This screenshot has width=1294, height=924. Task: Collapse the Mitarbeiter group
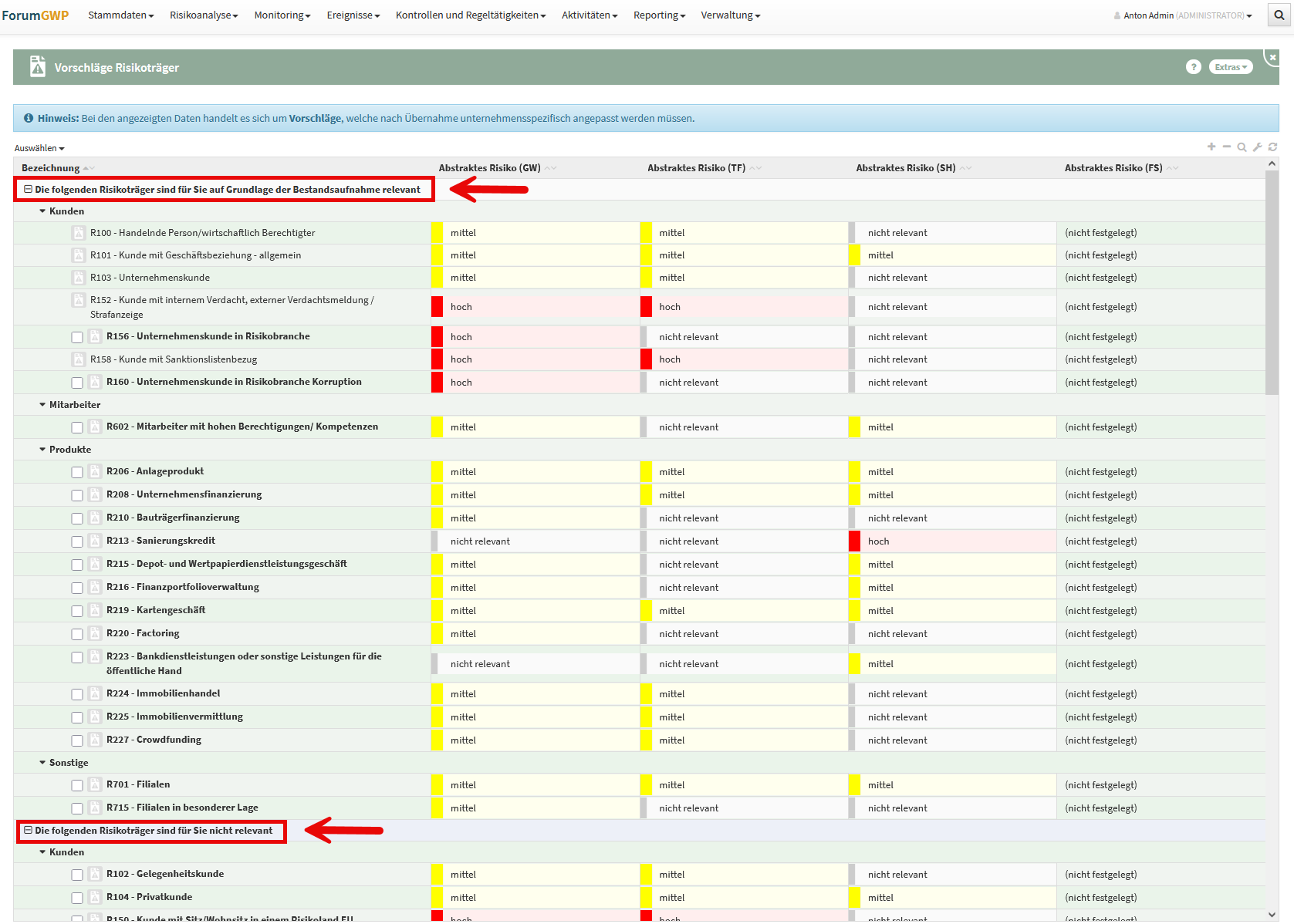[x=42, y=405]
